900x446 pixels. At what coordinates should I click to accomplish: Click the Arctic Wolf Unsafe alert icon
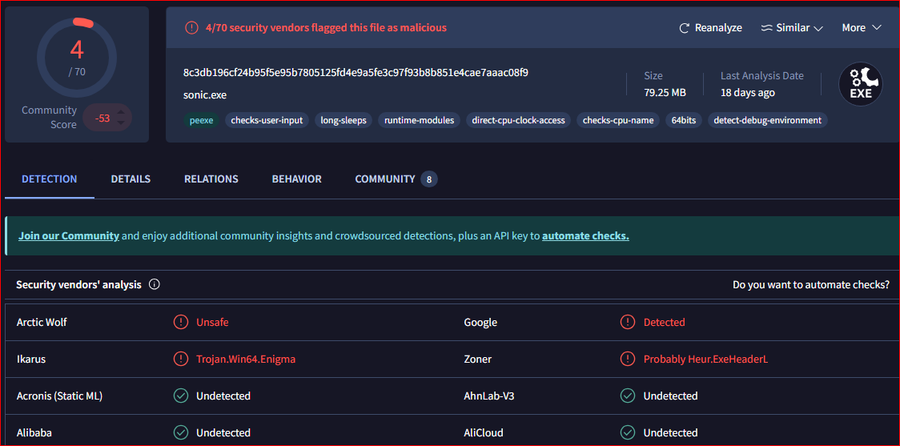coord(180,322)
